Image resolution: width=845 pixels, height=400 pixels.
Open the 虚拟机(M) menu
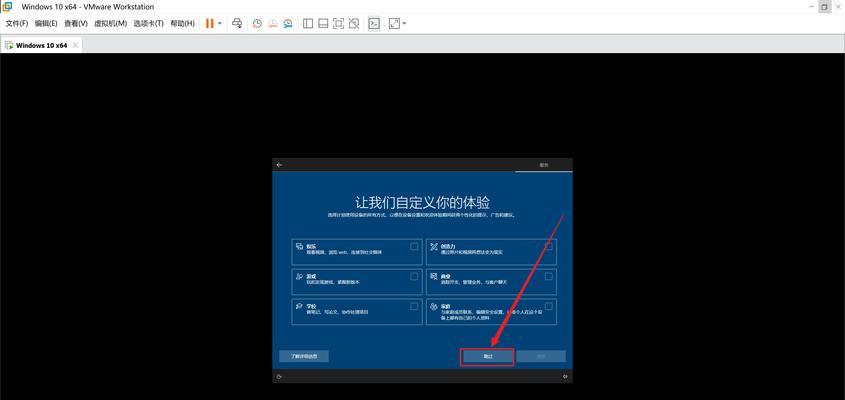(x=110, y=24)
